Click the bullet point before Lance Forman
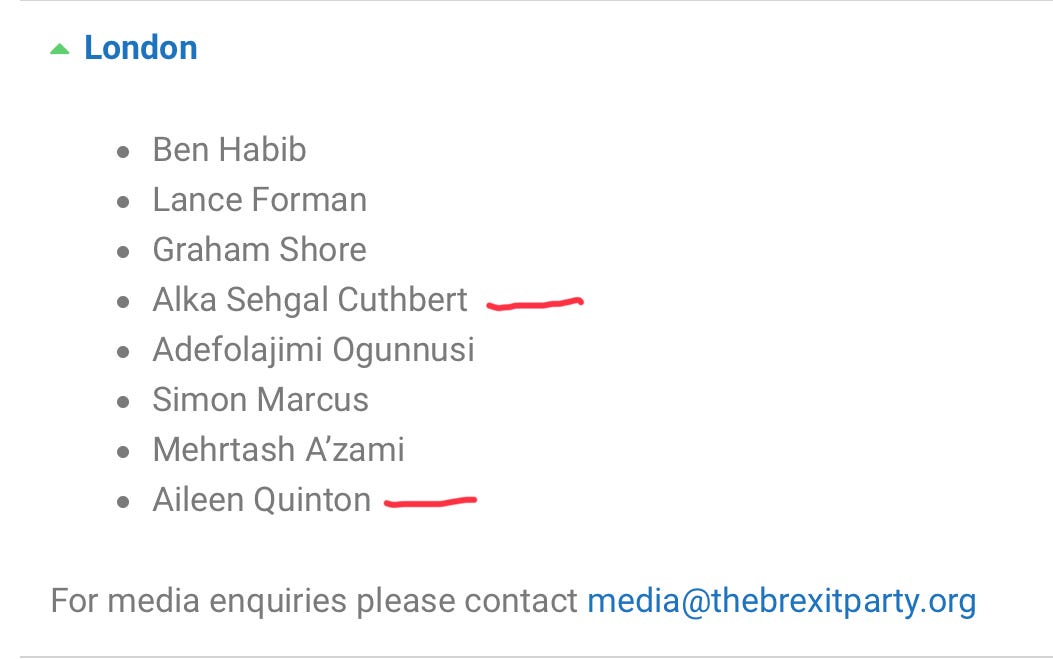 (123, 202)
